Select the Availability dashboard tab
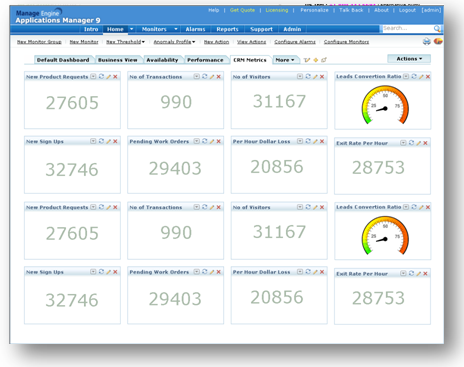Viewport: 464px width, 367px height. coord(162,60)
